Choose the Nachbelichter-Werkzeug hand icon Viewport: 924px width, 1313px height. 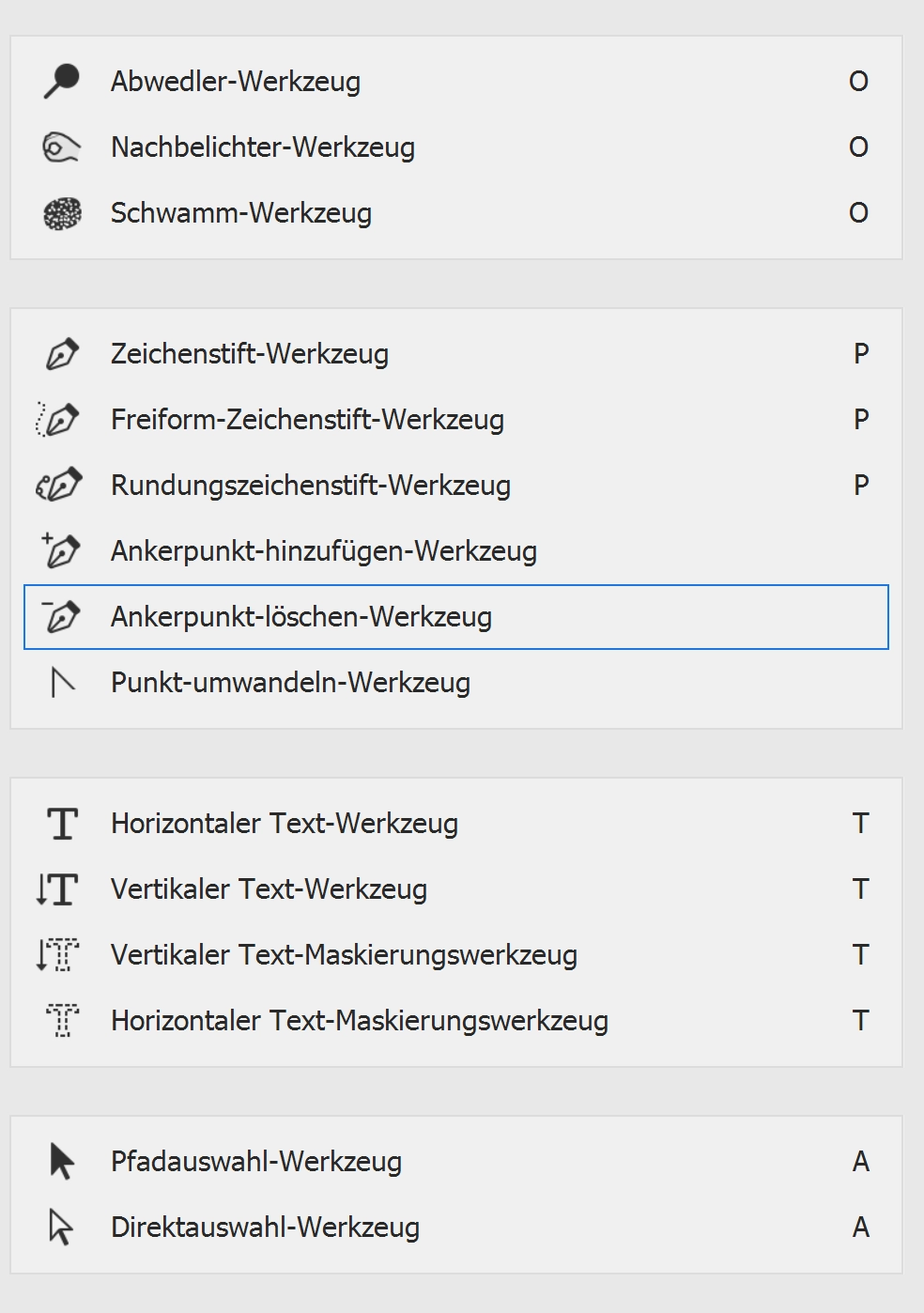[62, 147]
